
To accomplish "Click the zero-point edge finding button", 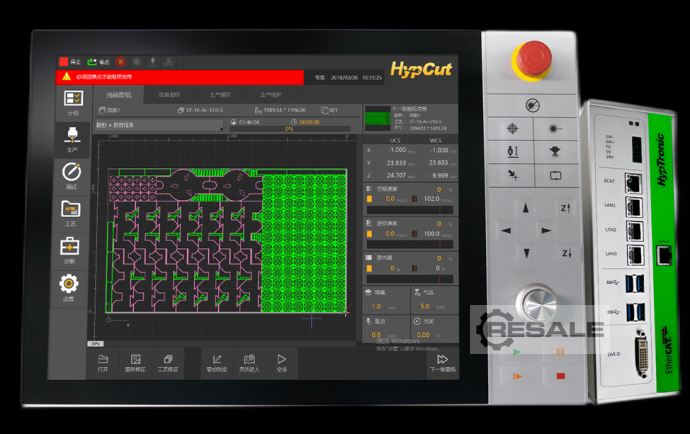I will [217, 363].
